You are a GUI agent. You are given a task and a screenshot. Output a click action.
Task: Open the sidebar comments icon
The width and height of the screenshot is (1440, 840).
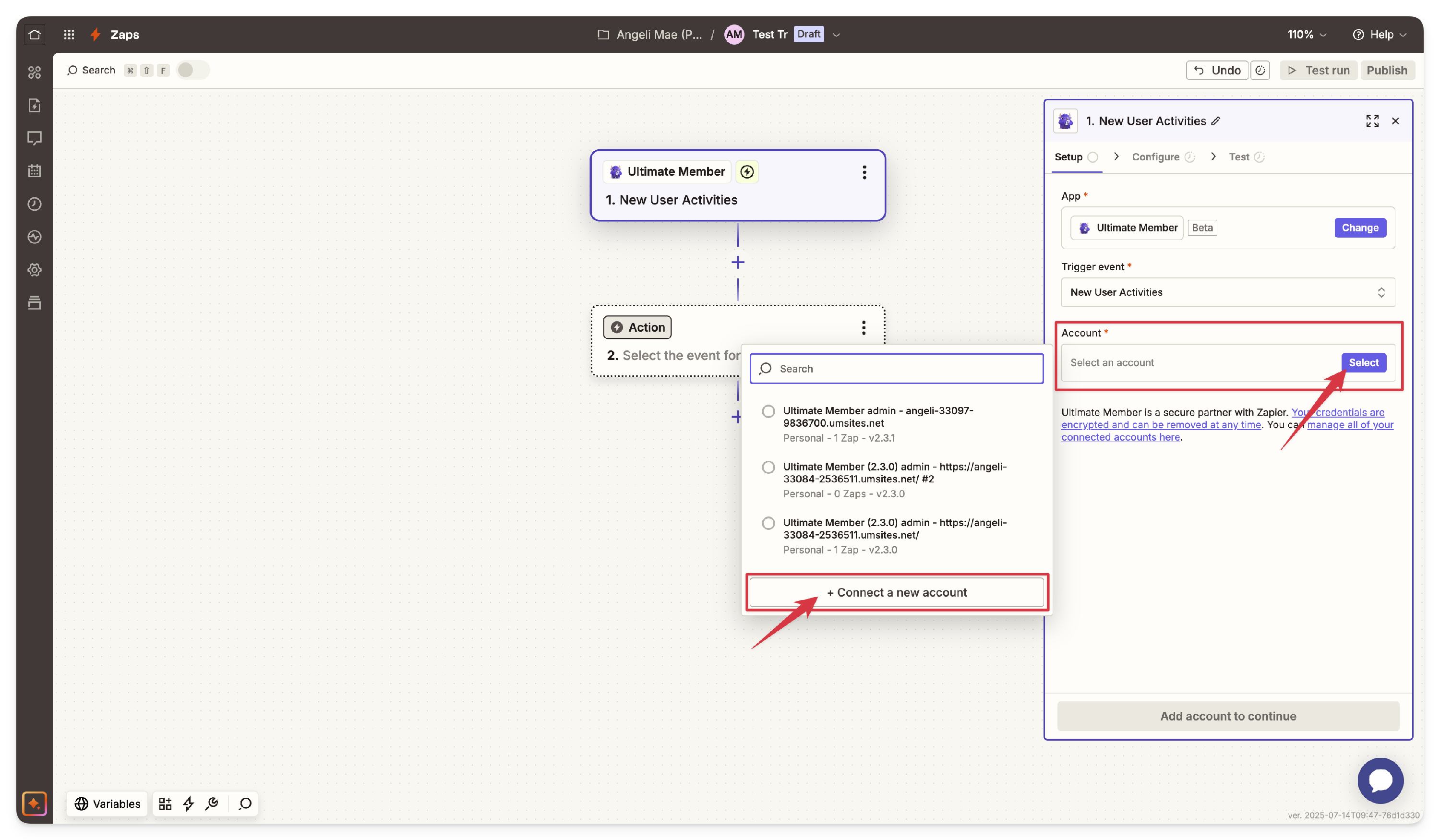click(34, 138)
